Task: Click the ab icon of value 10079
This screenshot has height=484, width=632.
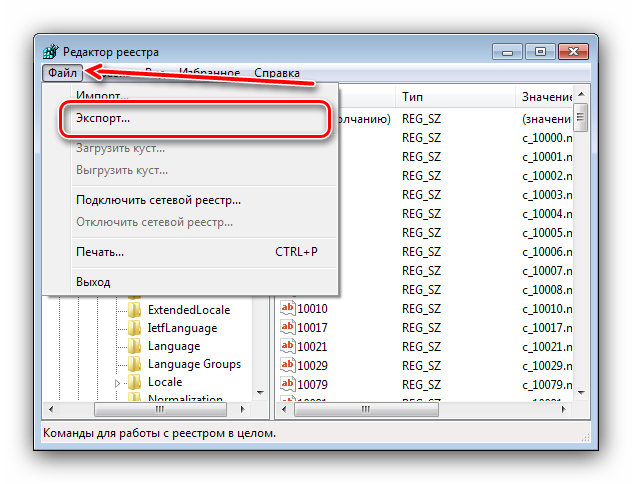Action: [x=287, y=384]
